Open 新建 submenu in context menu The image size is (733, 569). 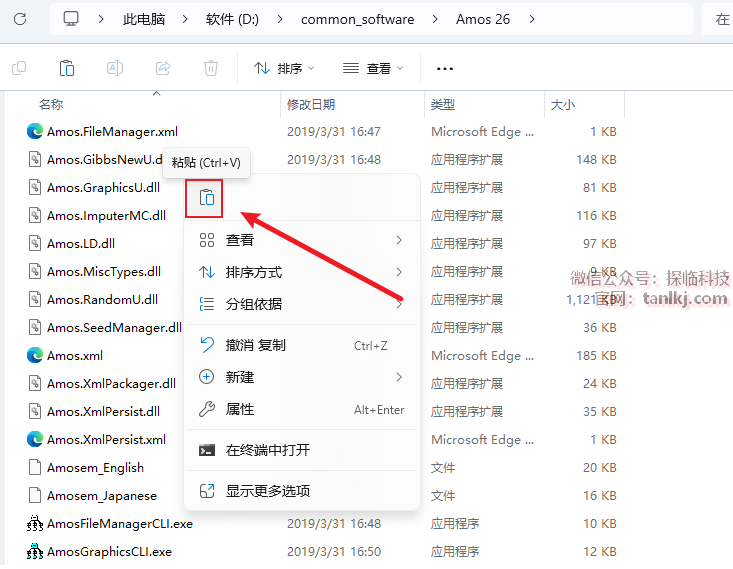coord(302,377)
